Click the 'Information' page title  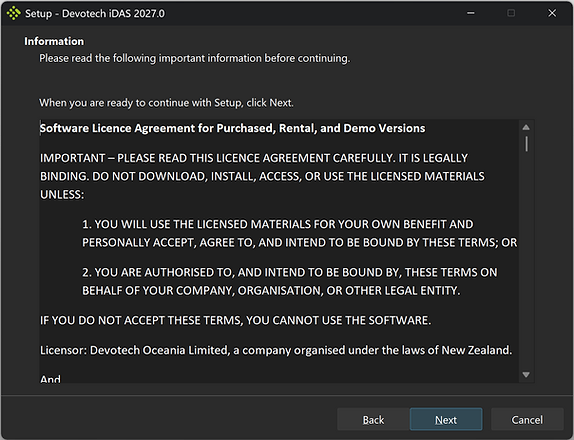[x=54, y=41]
